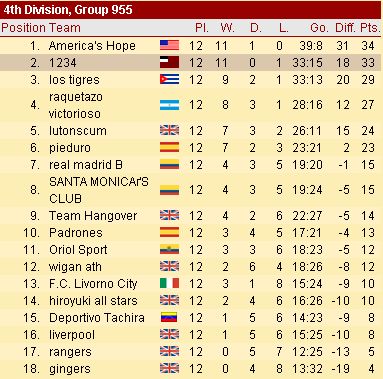Image resolution: width=383 pixels, height=379 pixels.
Task: Click the USA flag beside America's Hope
Action: pos(169,45)
